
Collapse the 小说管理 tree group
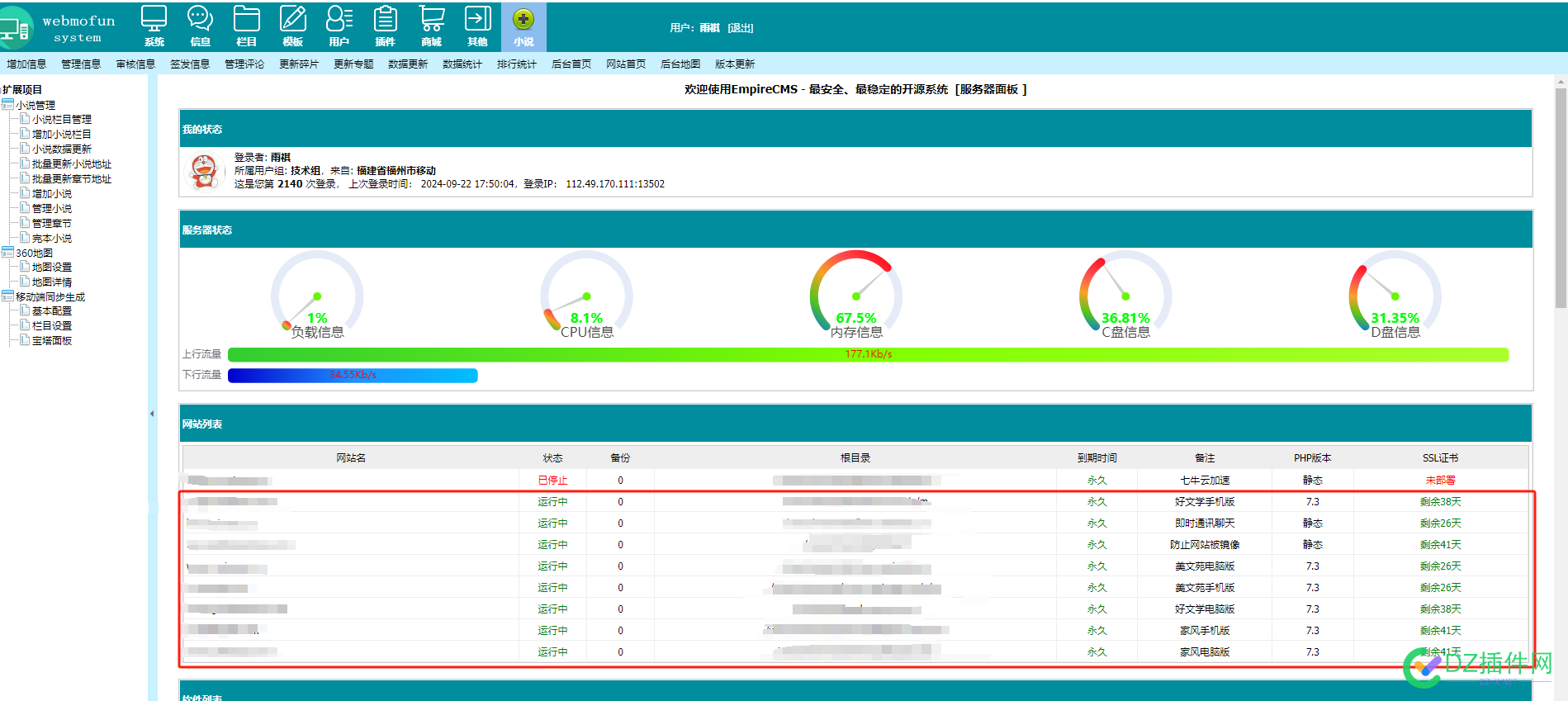pos(7,105)
